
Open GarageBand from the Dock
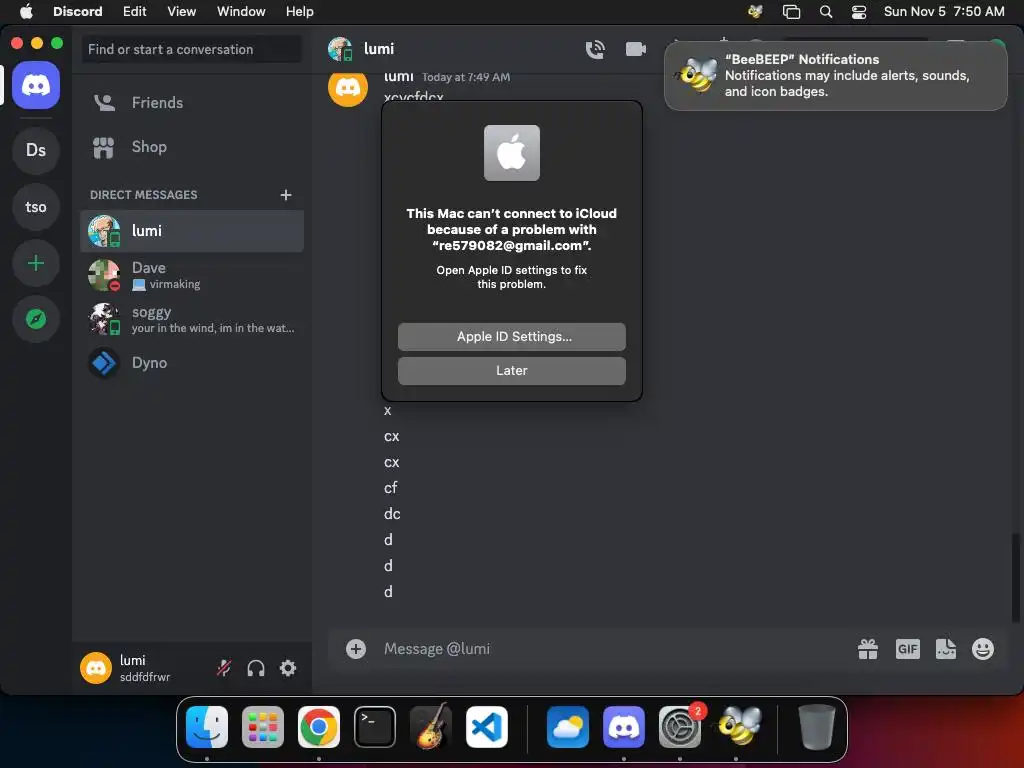(431, 727)
